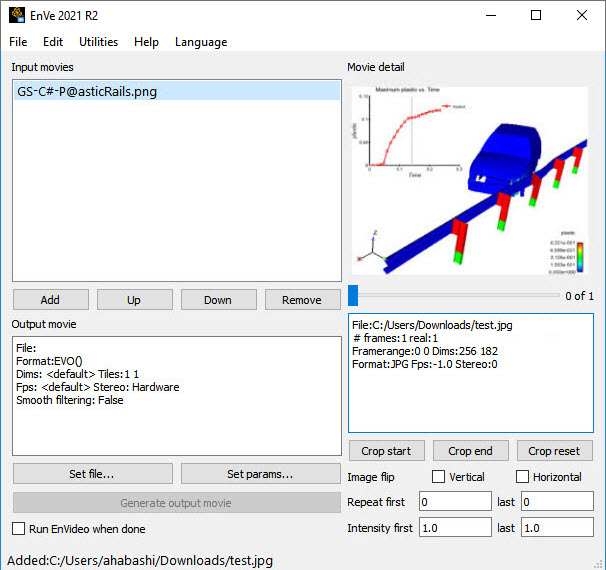Open the Utilities menu
The width and height of the screenshot is (606, 570).
99,42
